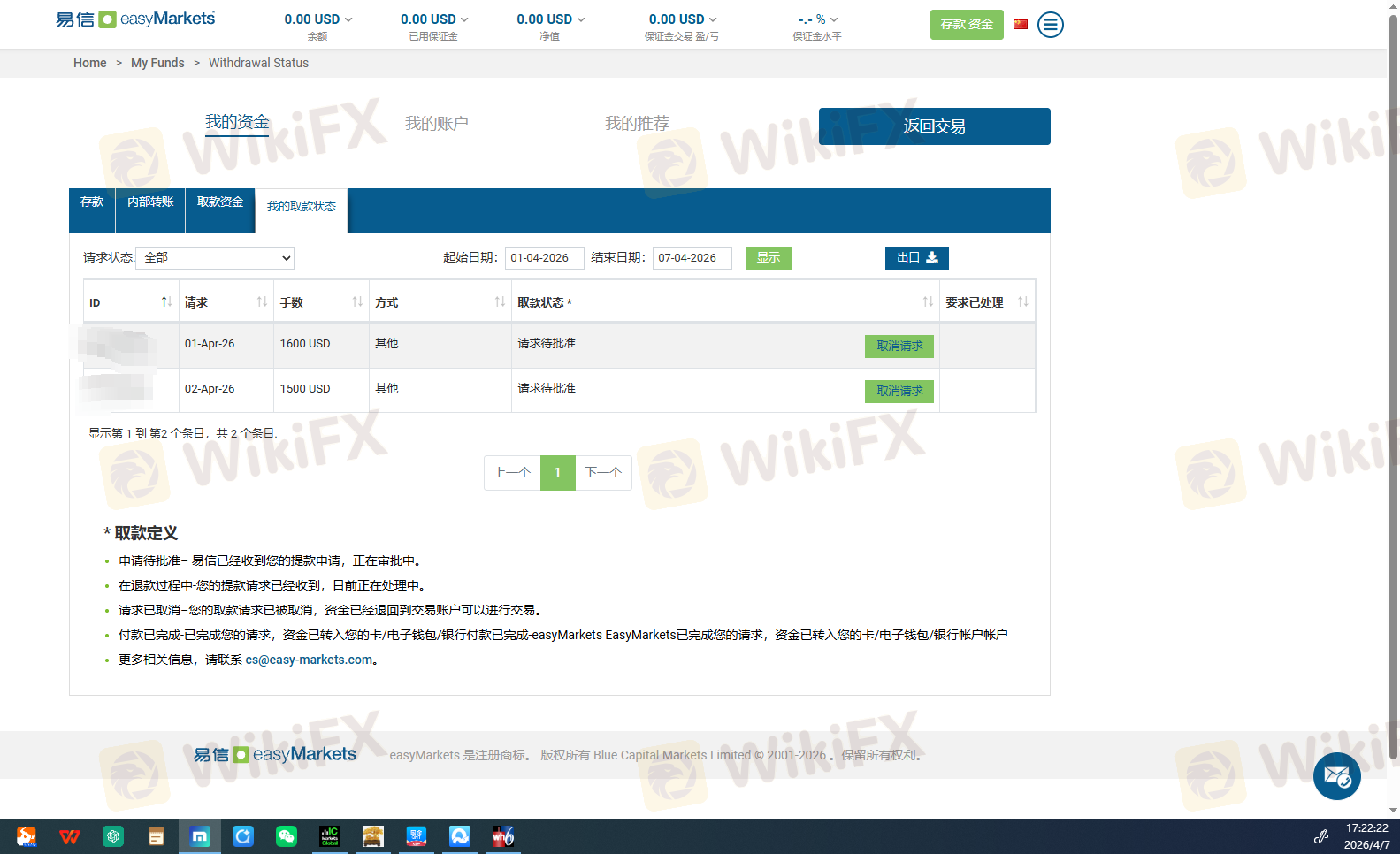Open the wh6 taskbar application
The width and height of the screenshot is (1400, 854).
click(503, 836)
